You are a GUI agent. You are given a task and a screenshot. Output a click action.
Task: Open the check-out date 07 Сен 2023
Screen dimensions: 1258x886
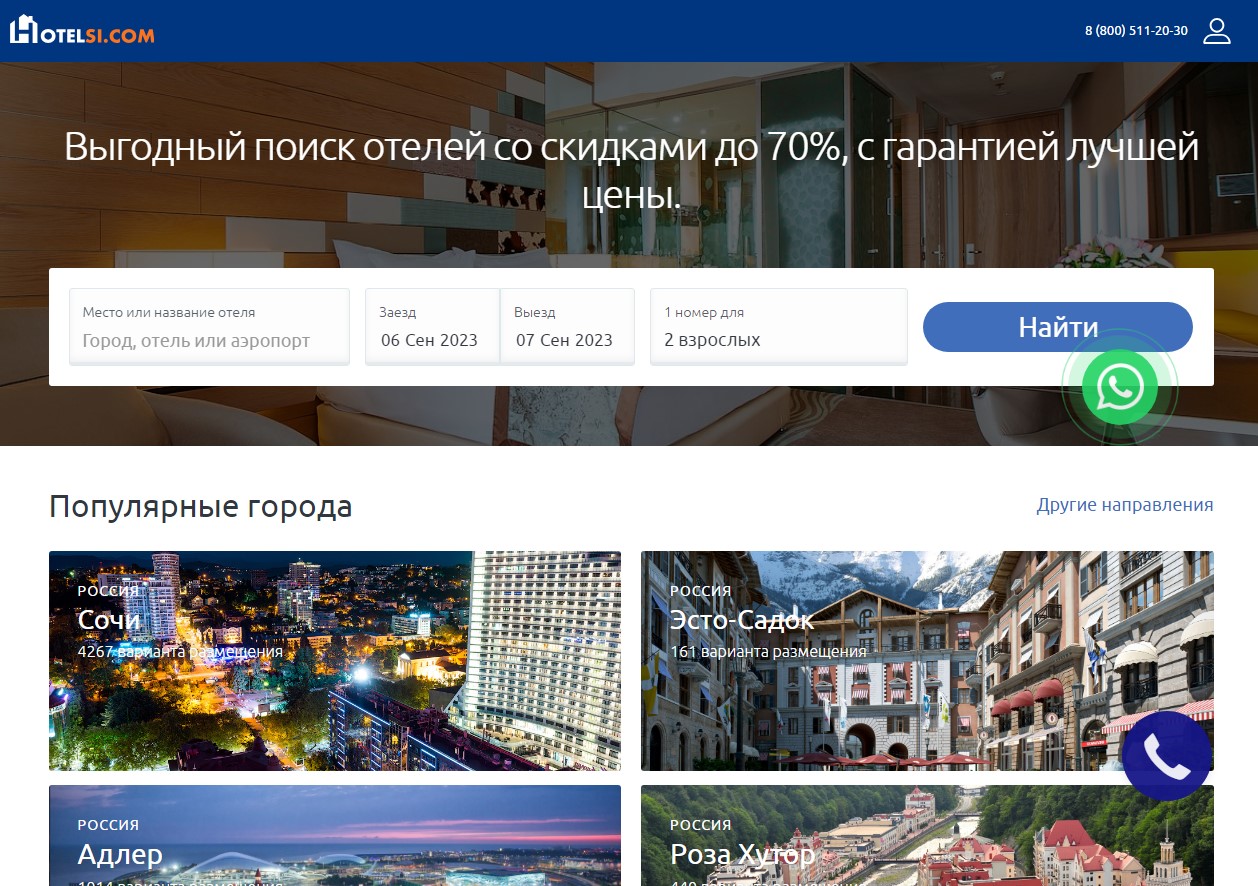tap(567, 327)
